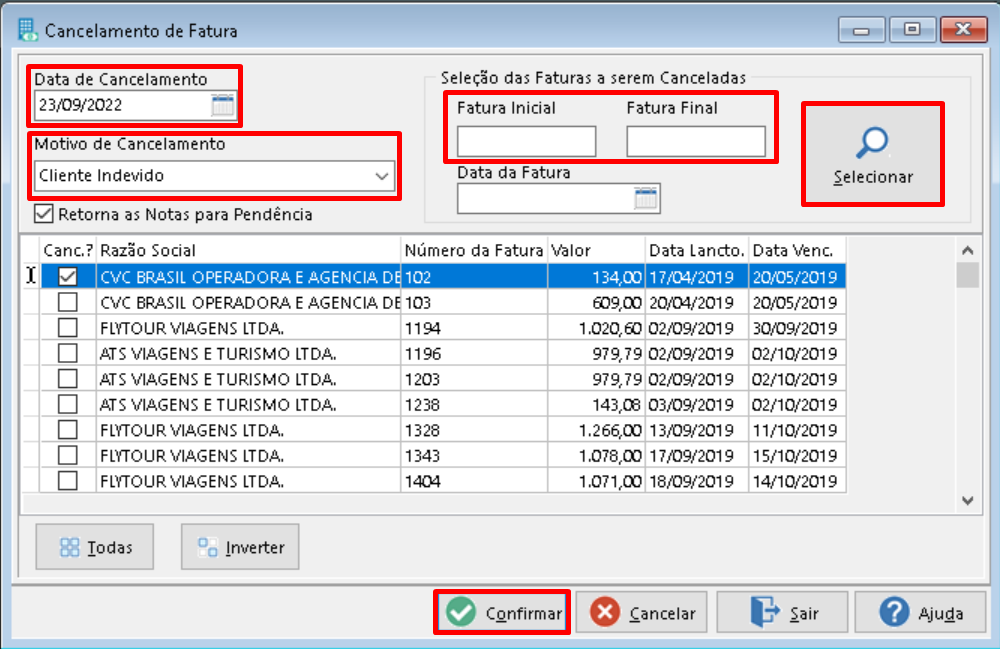
Task: Exit using the Sair button
Action: tap(782, 613)
